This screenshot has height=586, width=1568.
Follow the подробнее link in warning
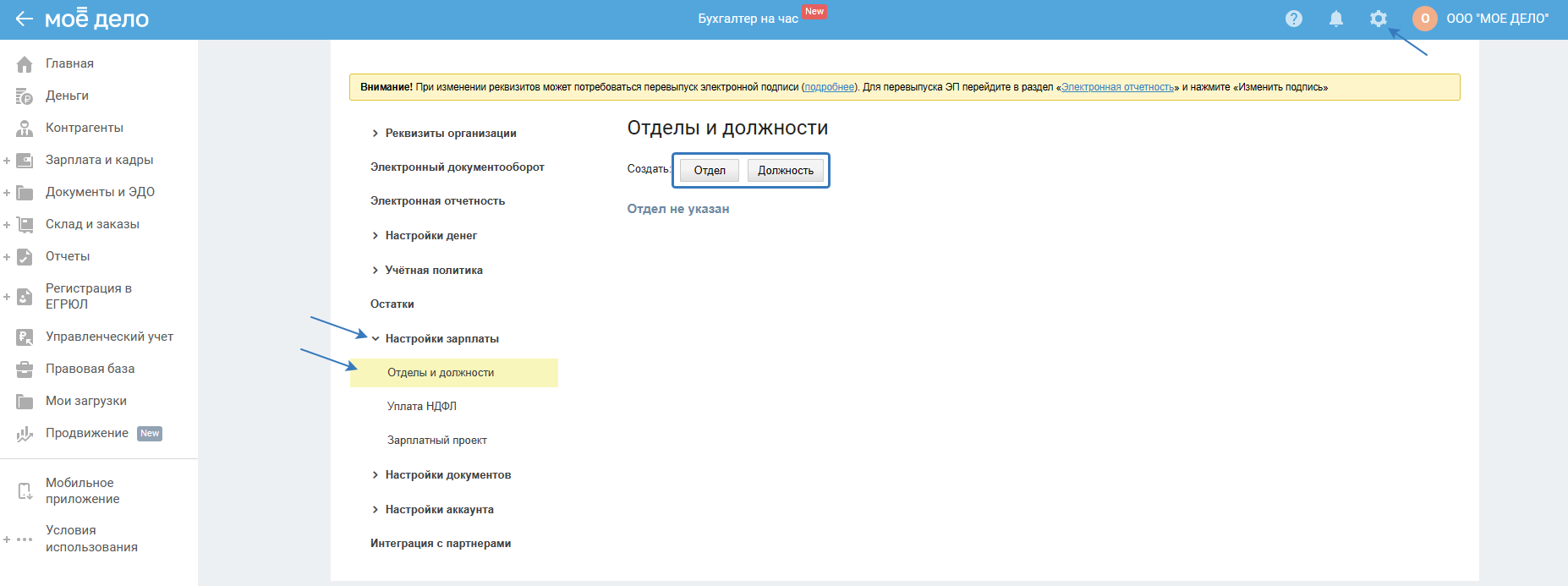[x=830, y=87]
